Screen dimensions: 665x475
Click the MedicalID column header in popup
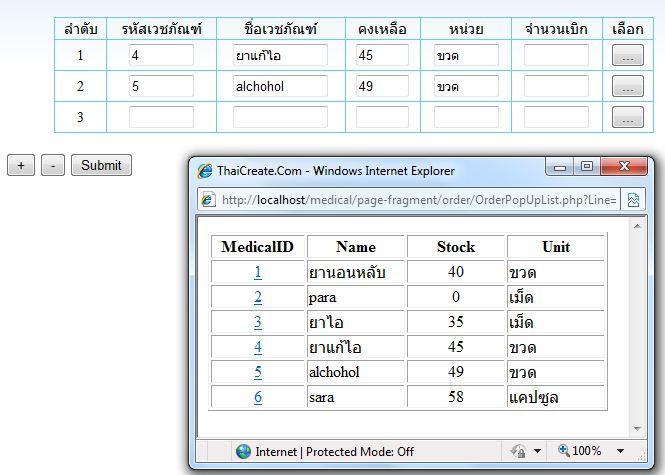click(x=257, y=247)
